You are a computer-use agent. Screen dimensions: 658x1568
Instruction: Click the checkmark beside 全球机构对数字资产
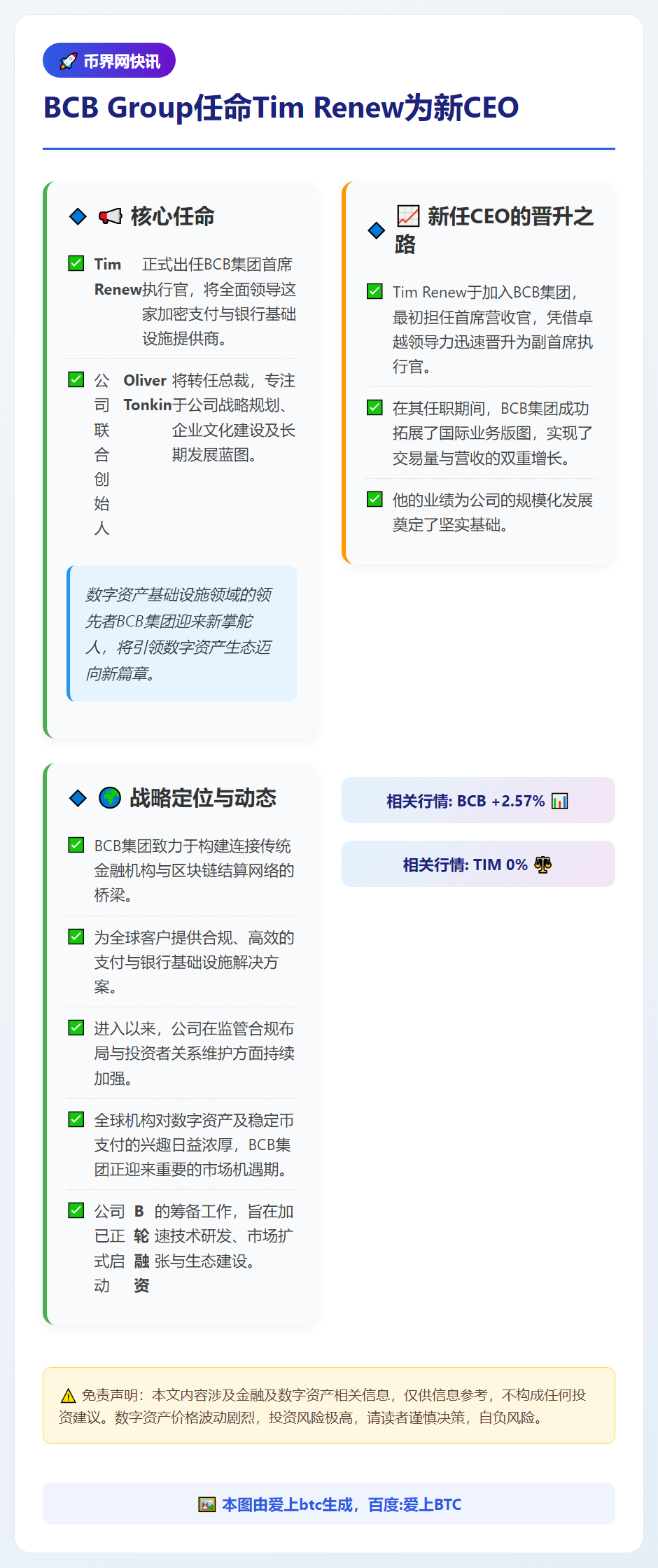[76, 1119]
